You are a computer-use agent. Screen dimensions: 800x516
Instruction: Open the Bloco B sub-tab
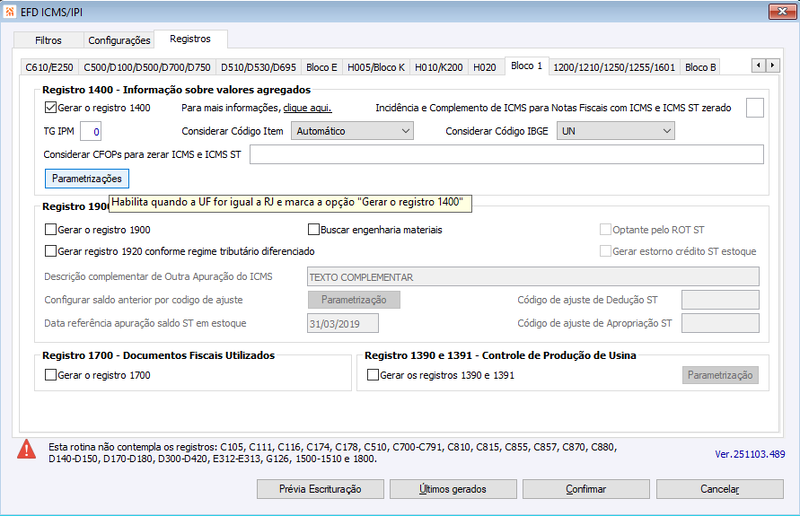701,67
